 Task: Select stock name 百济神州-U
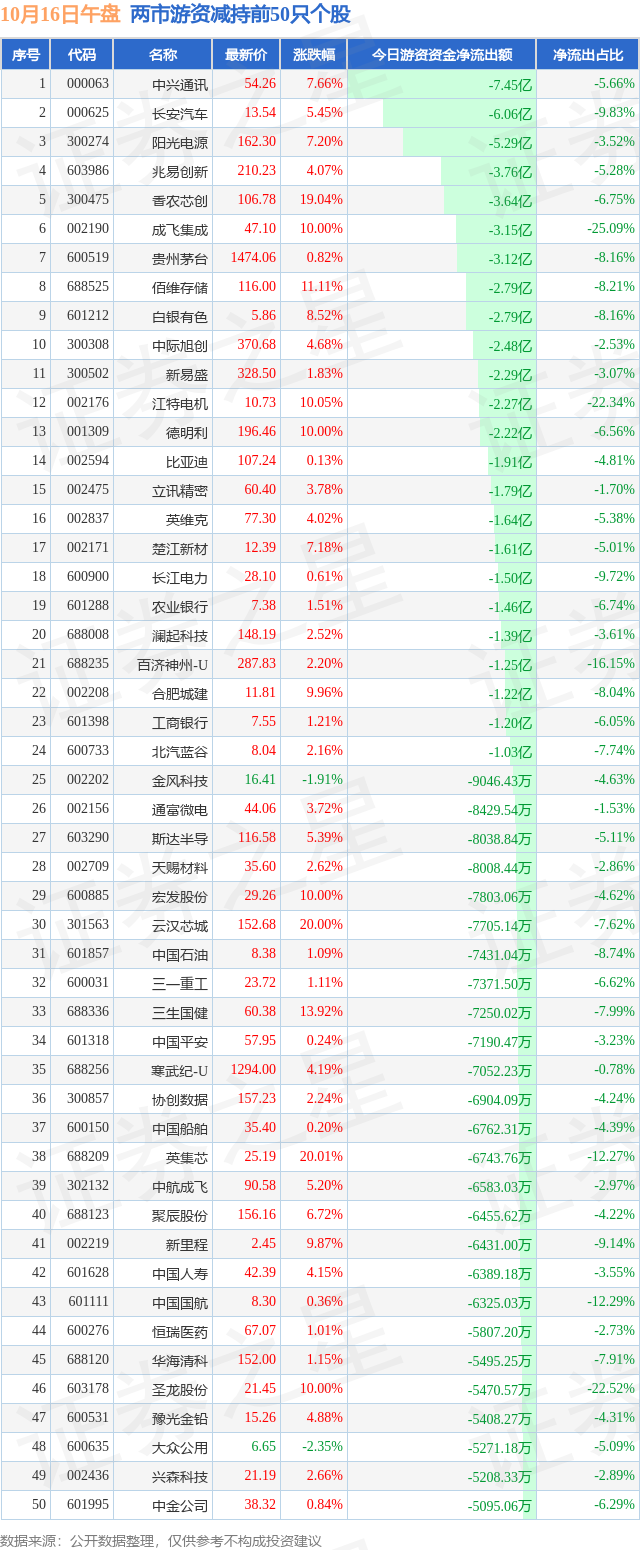[173, 664]
